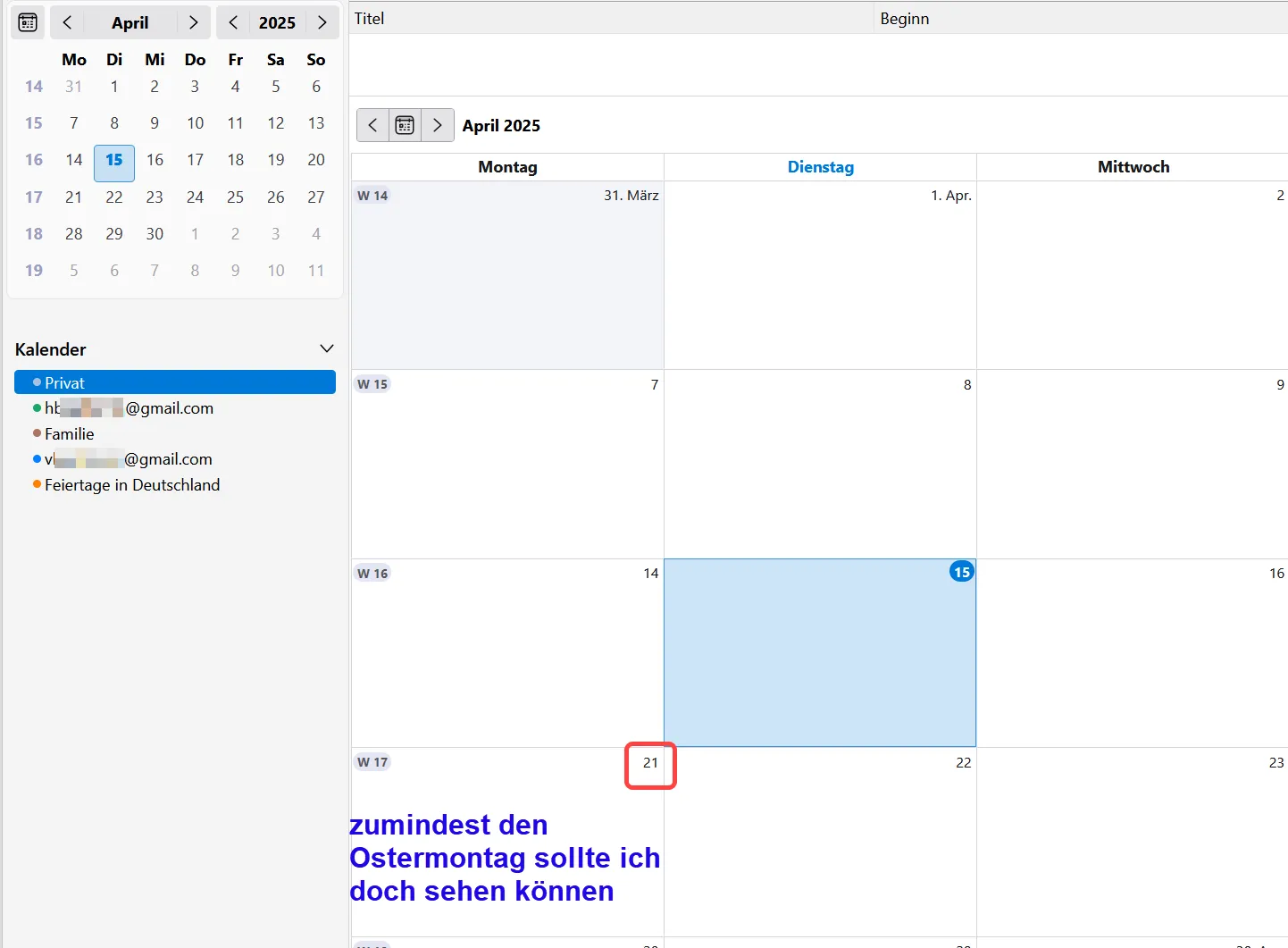
Task: Click the April month label in mini calendar
Action: click(x=130, y=22)
